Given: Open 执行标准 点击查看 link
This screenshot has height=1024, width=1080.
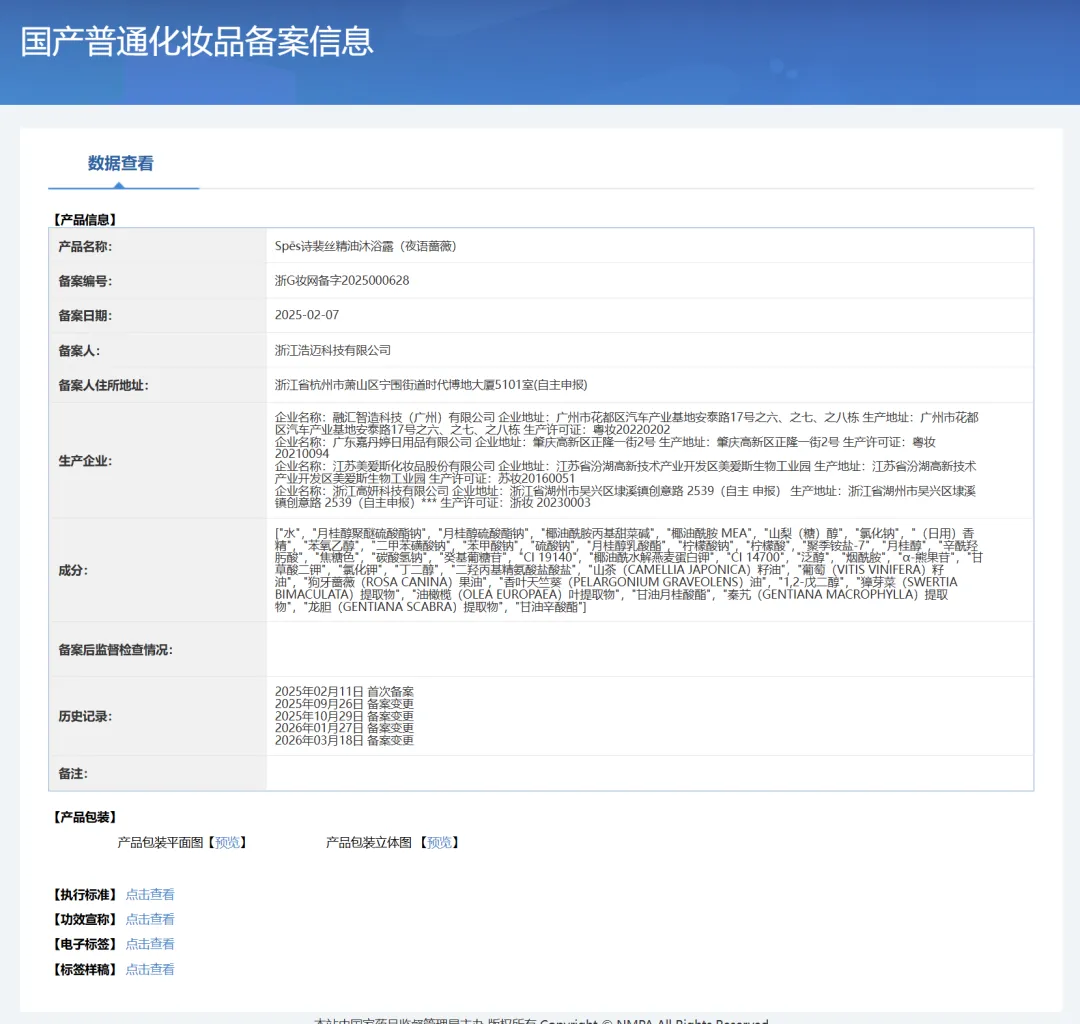Looking at the screenshot, I should [149, 895].
